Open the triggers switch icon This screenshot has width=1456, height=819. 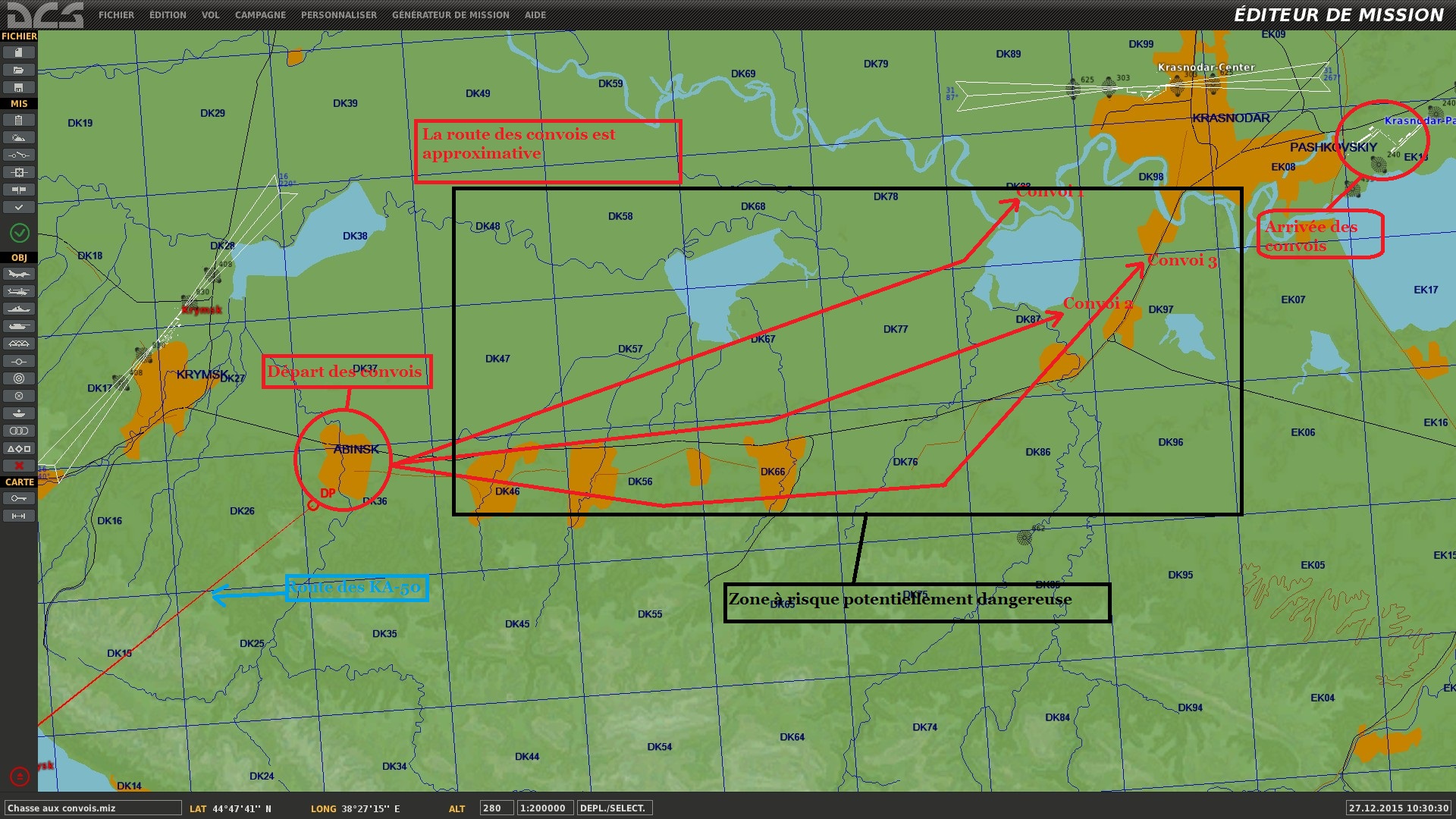(x=19, y=155)
